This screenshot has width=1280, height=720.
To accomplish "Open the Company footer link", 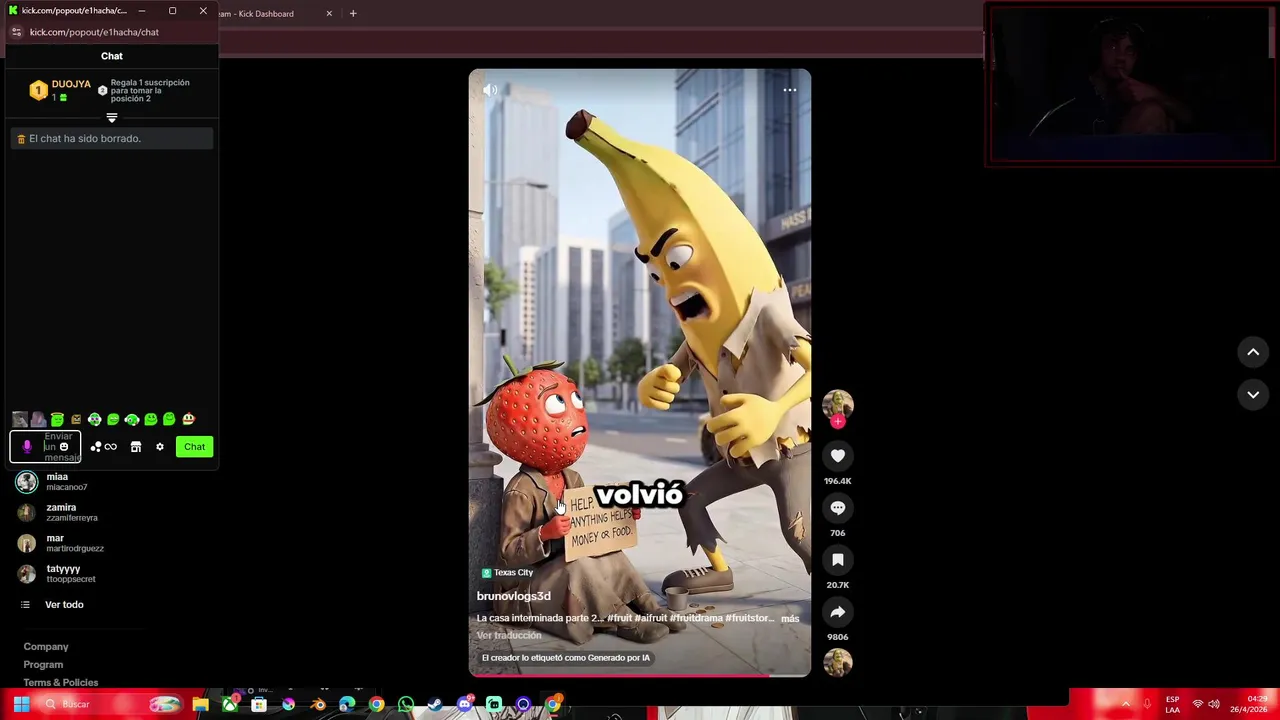I will tap(46, 647).
